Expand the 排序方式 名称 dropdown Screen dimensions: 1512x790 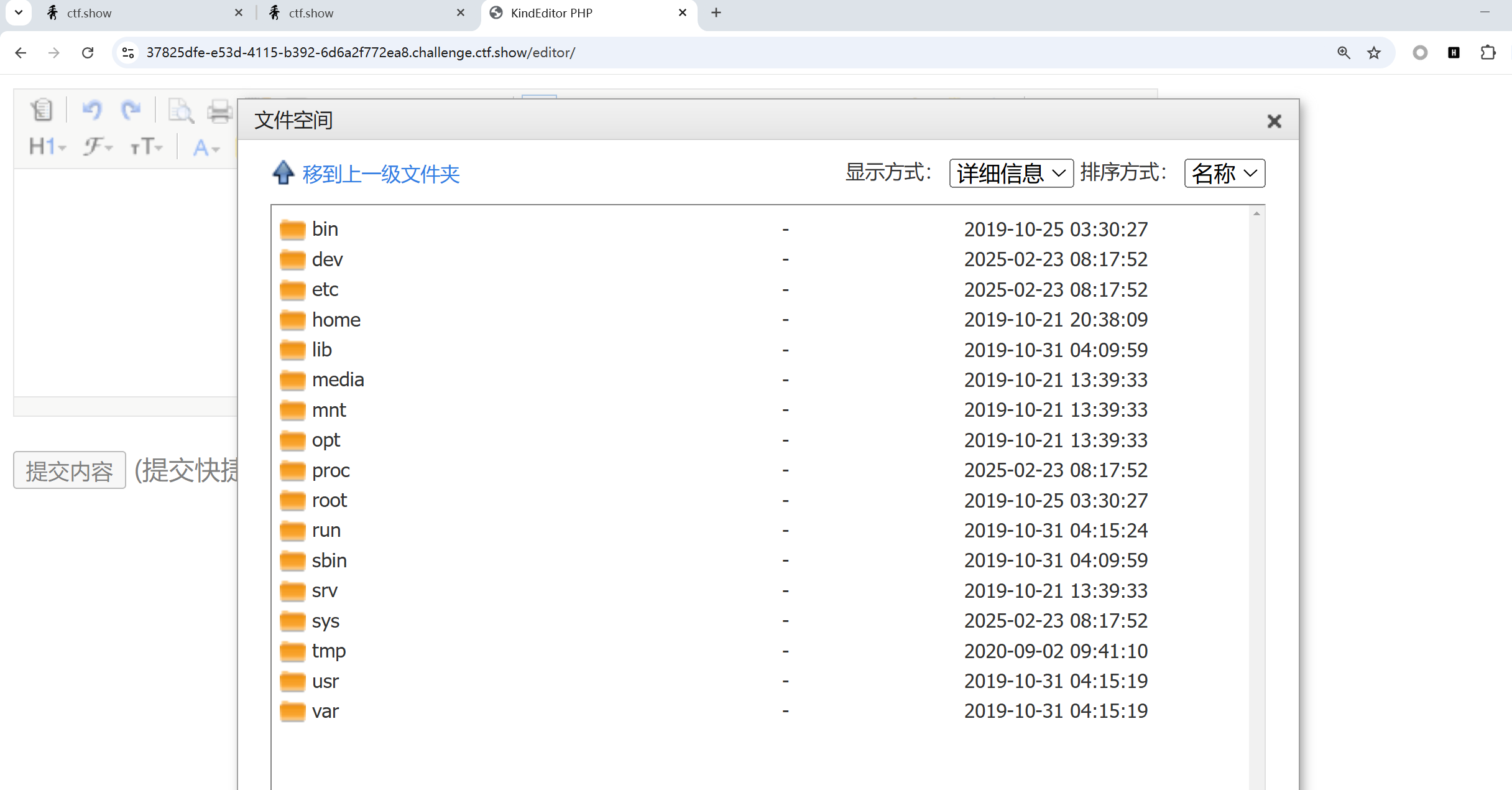[1224, 174]
